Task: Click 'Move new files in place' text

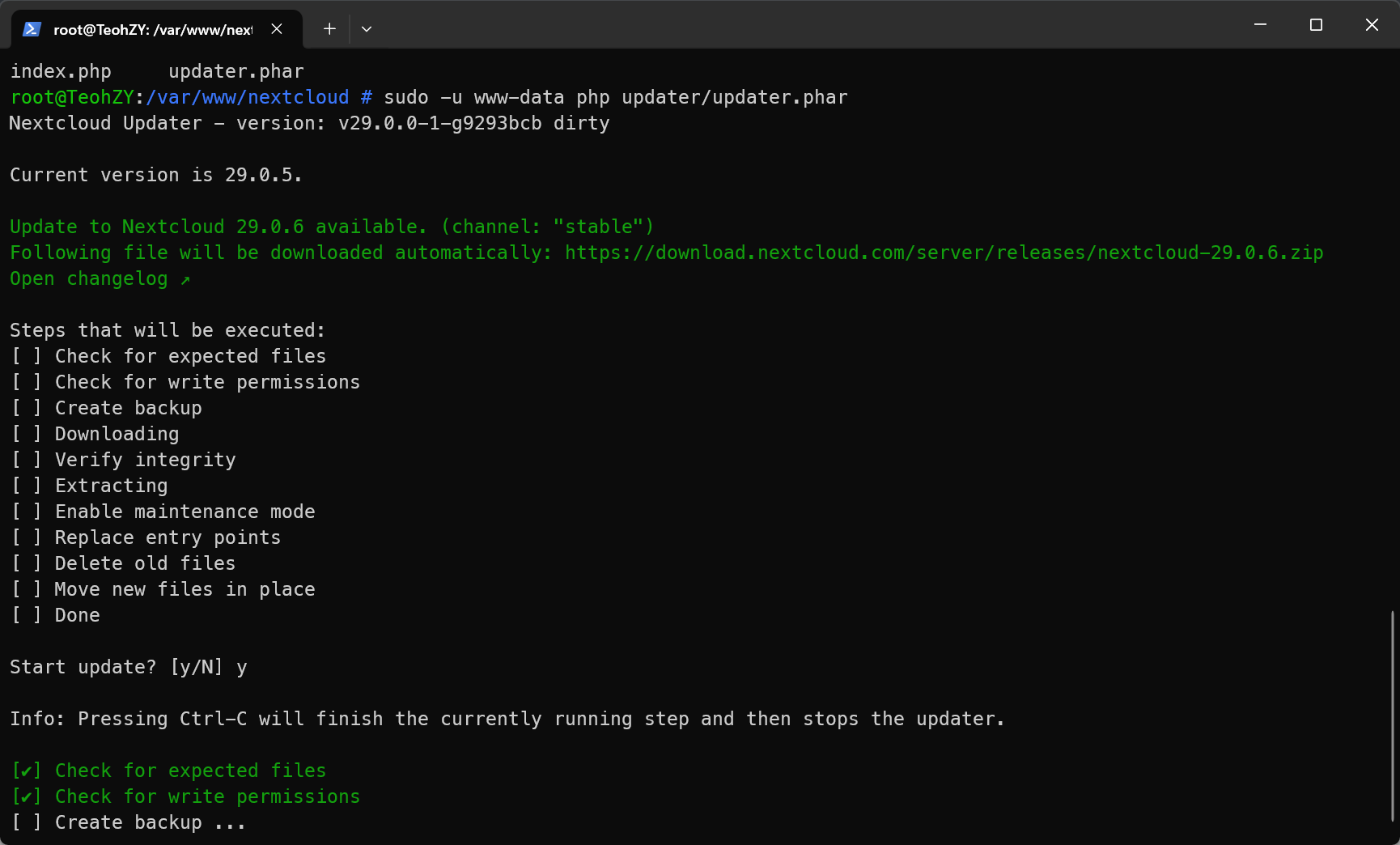Action: [185, 589]
